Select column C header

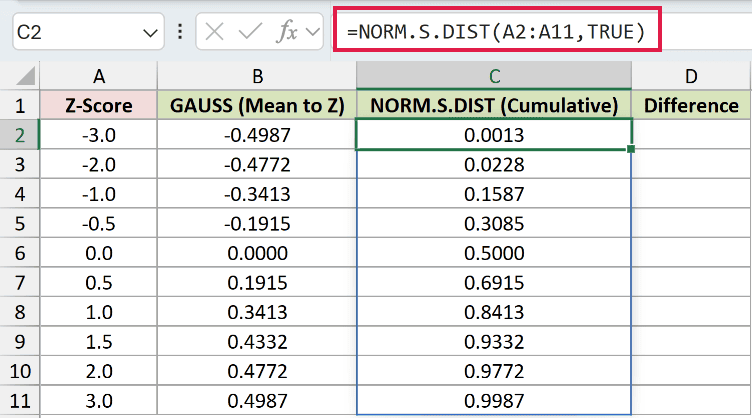[494, 76]
